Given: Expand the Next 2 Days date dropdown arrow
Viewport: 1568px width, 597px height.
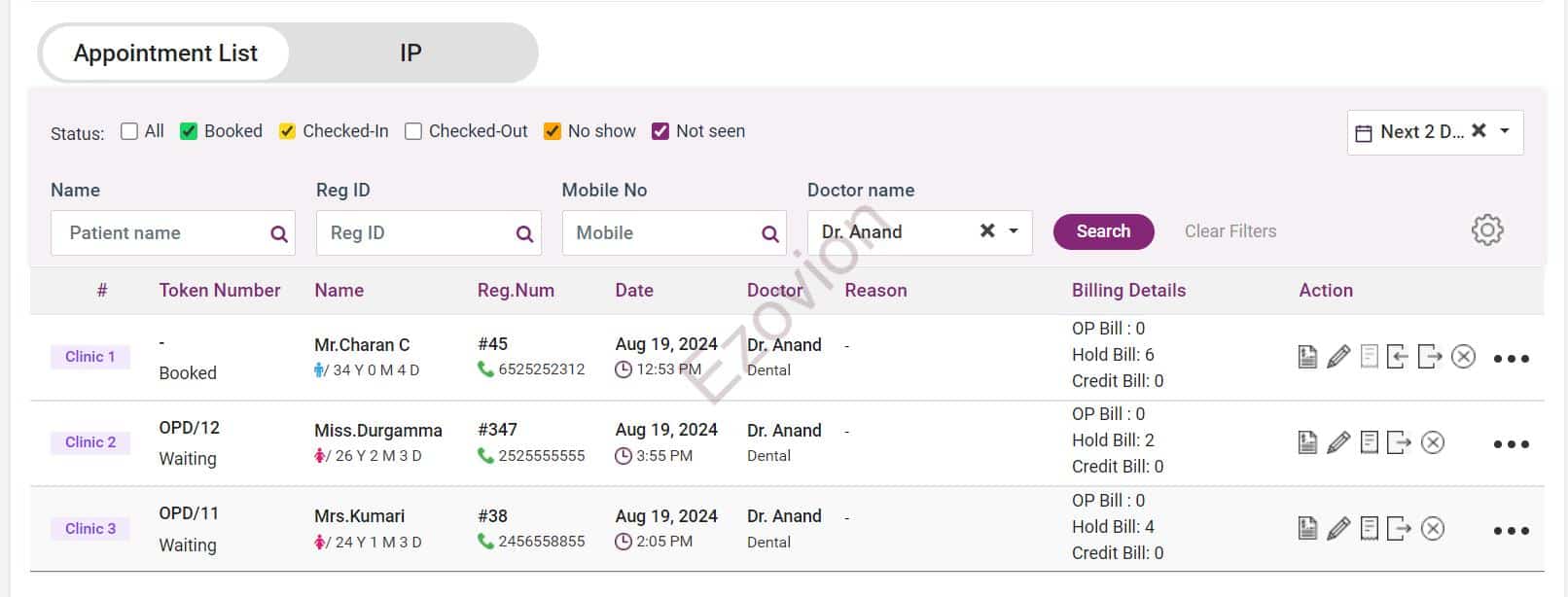Looking at the screenshot, I should (x=1505, y=131).
